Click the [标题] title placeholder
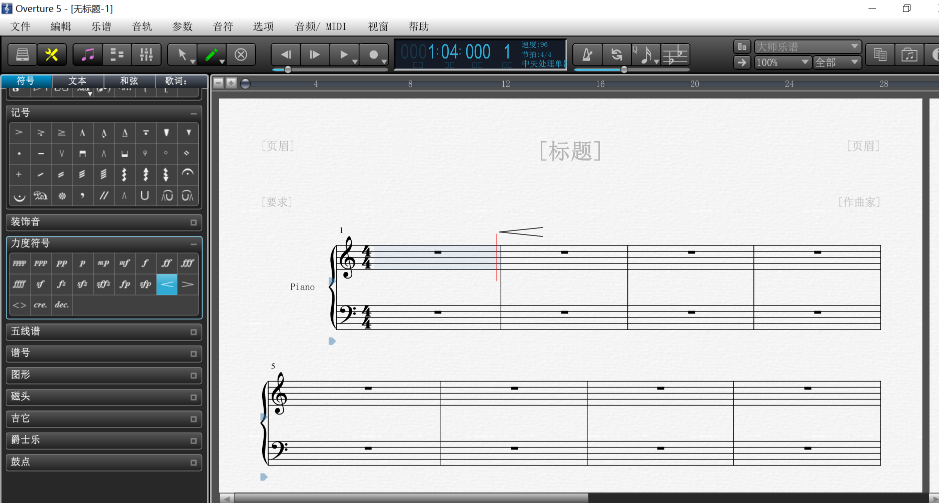Viewport: 939px width, 503px height. tap(570, 151)
